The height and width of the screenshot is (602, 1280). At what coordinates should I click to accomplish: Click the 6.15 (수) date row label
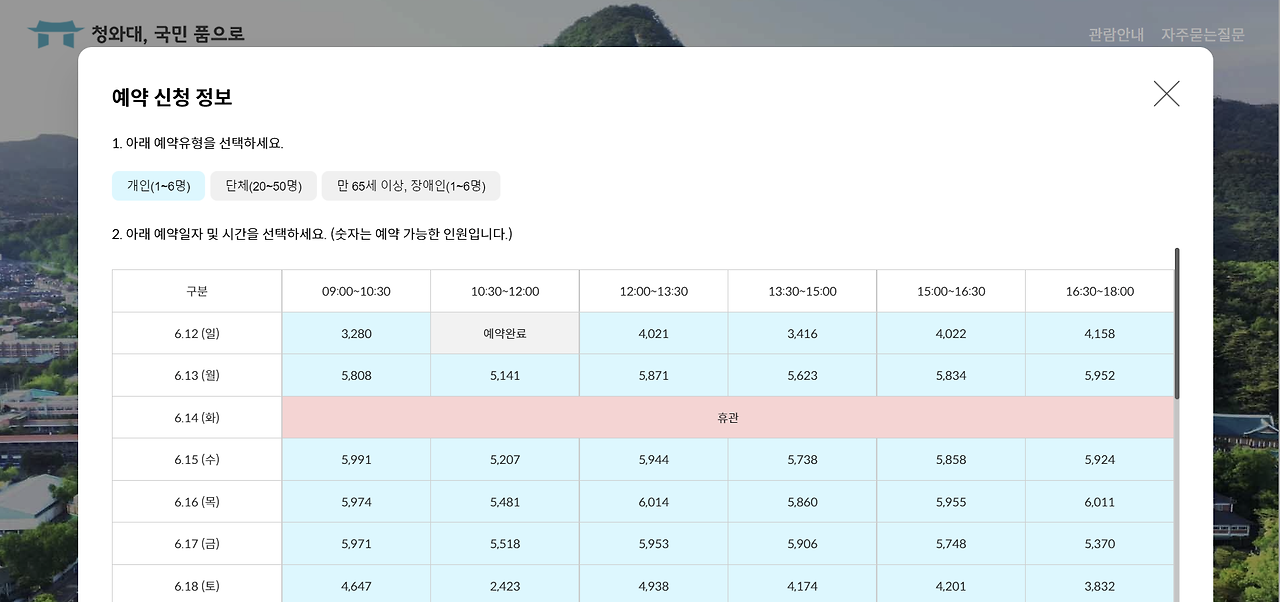tap(197, 460)
